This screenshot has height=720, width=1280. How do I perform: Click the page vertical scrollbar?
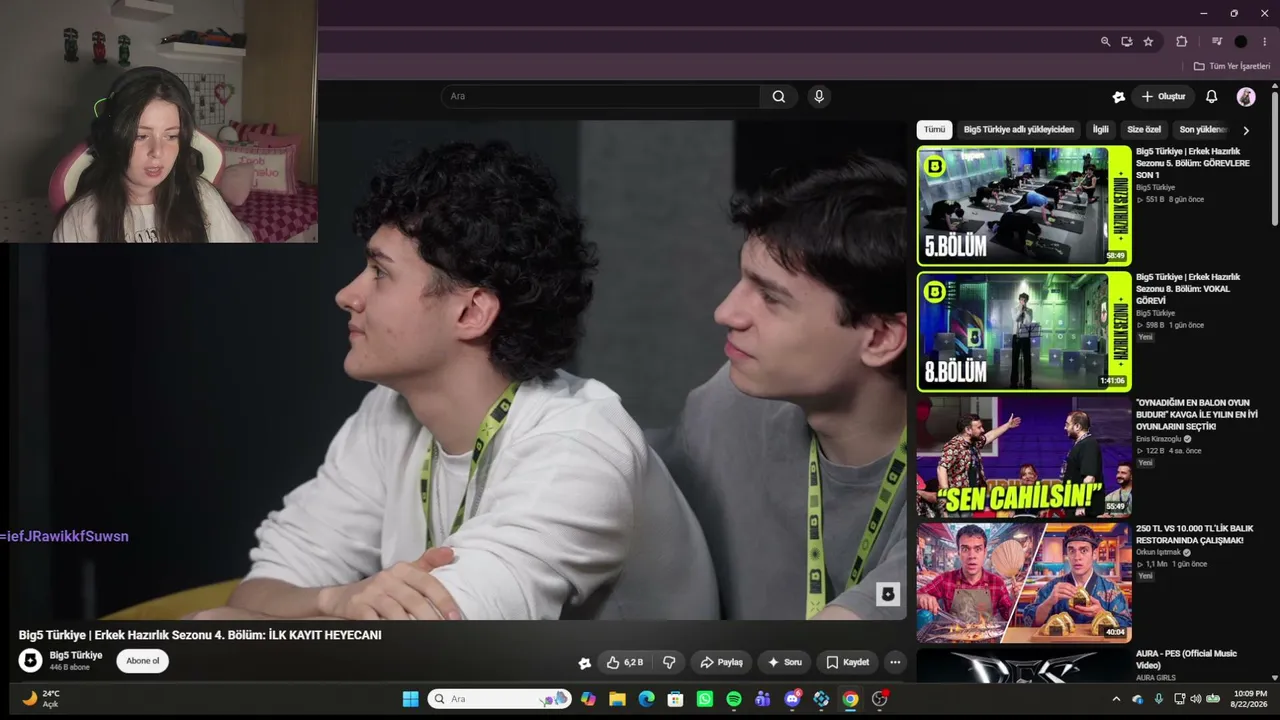1274,160
